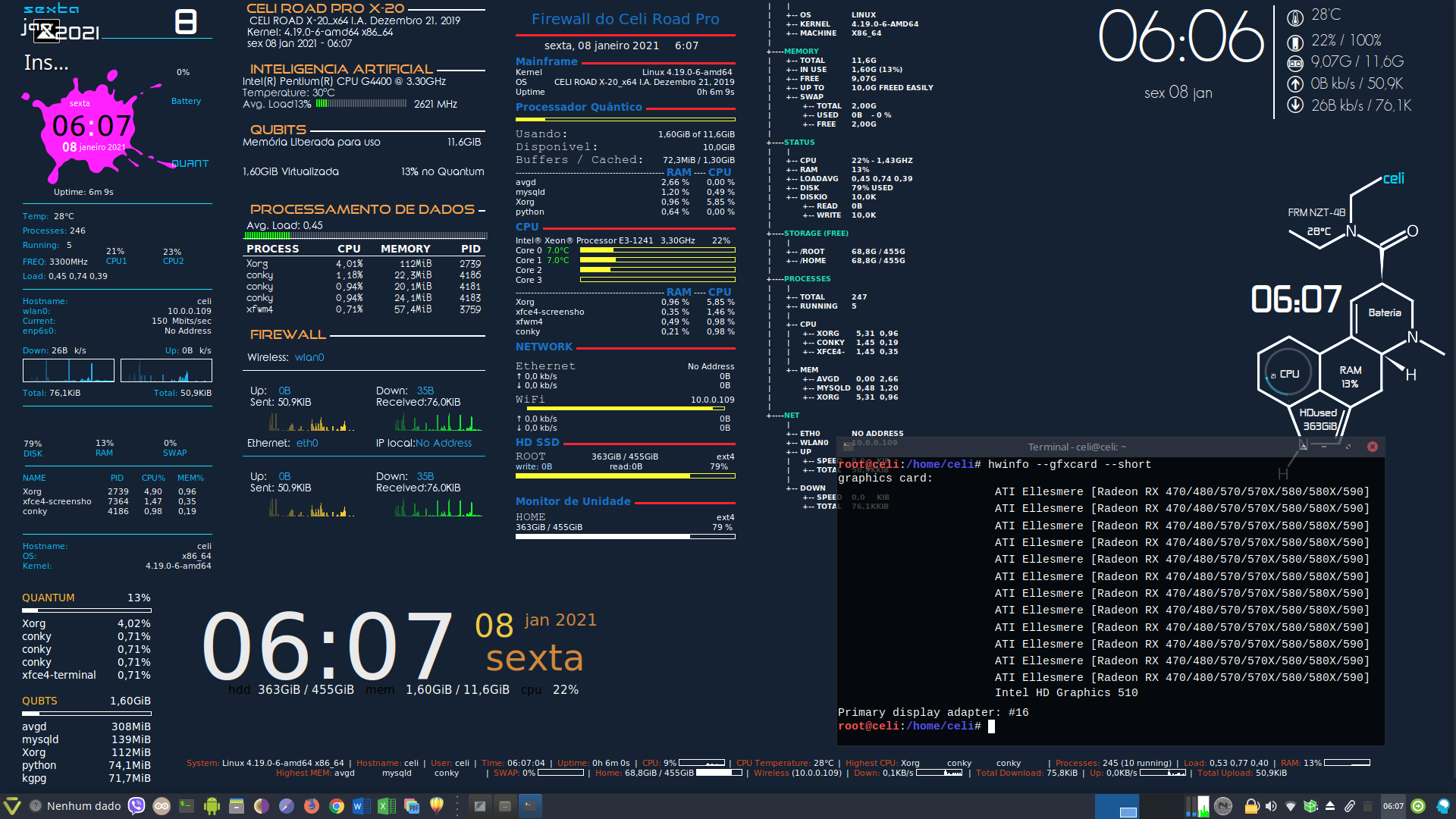Open the clipboard manager paperclip menu

[x=1350, y=806]
